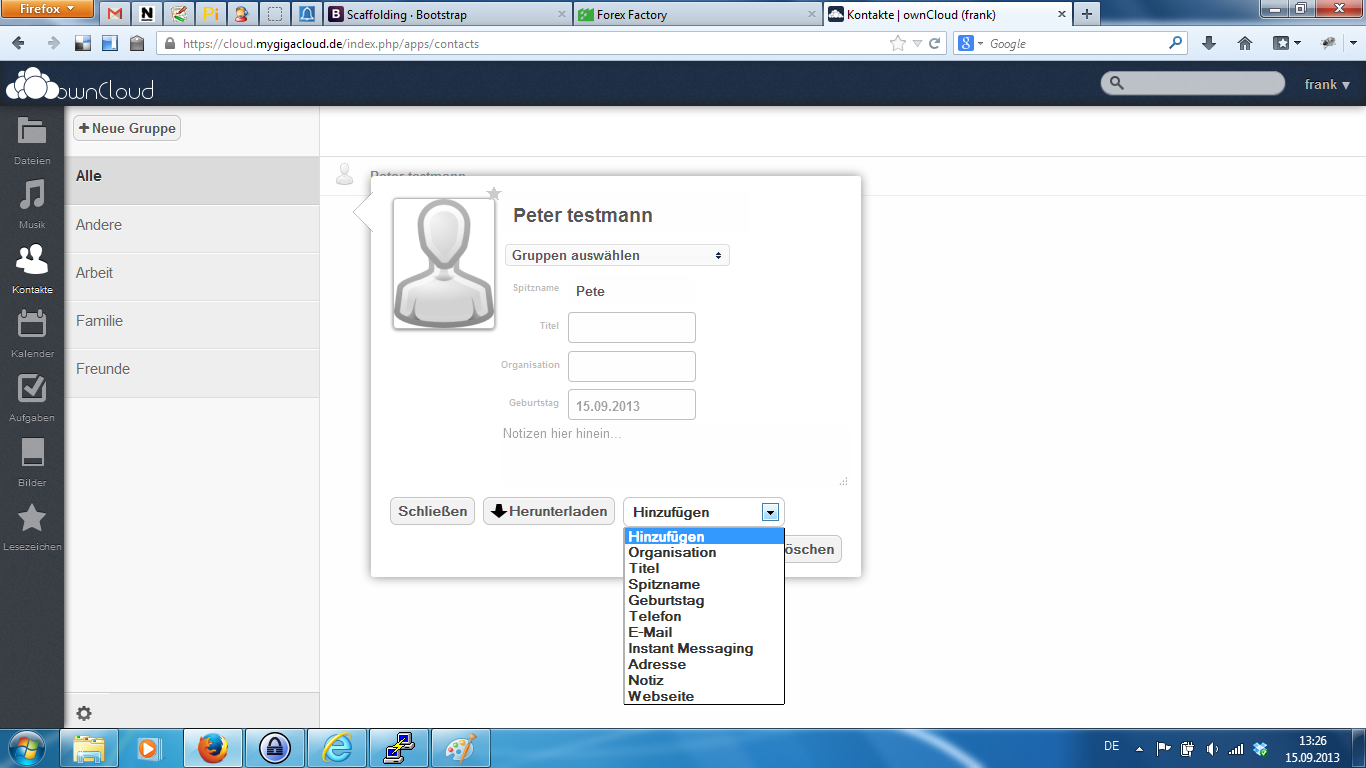Image resolution: width=1366 pixels, height=768 pixels.
Task: Click the notes text area
Action: (672, 455)
